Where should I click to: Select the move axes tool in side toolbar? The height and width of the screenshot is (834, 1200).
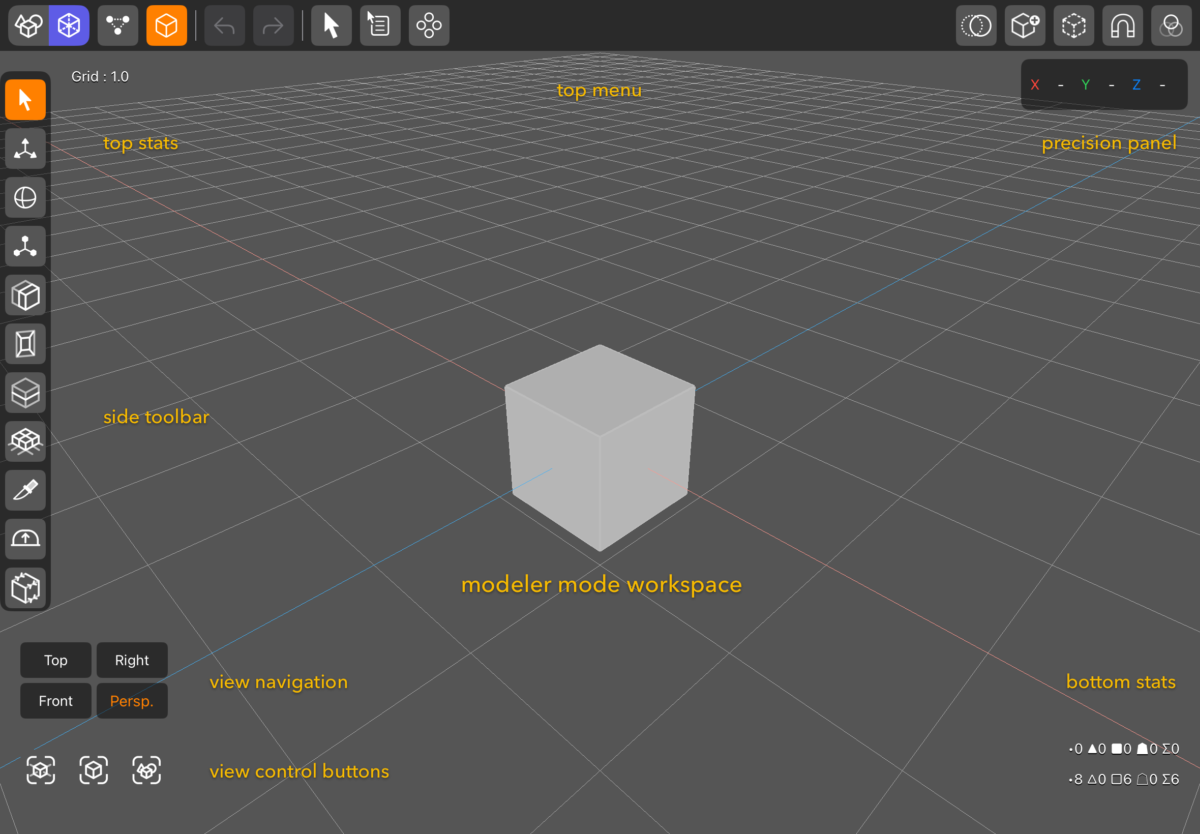point(26,149)
